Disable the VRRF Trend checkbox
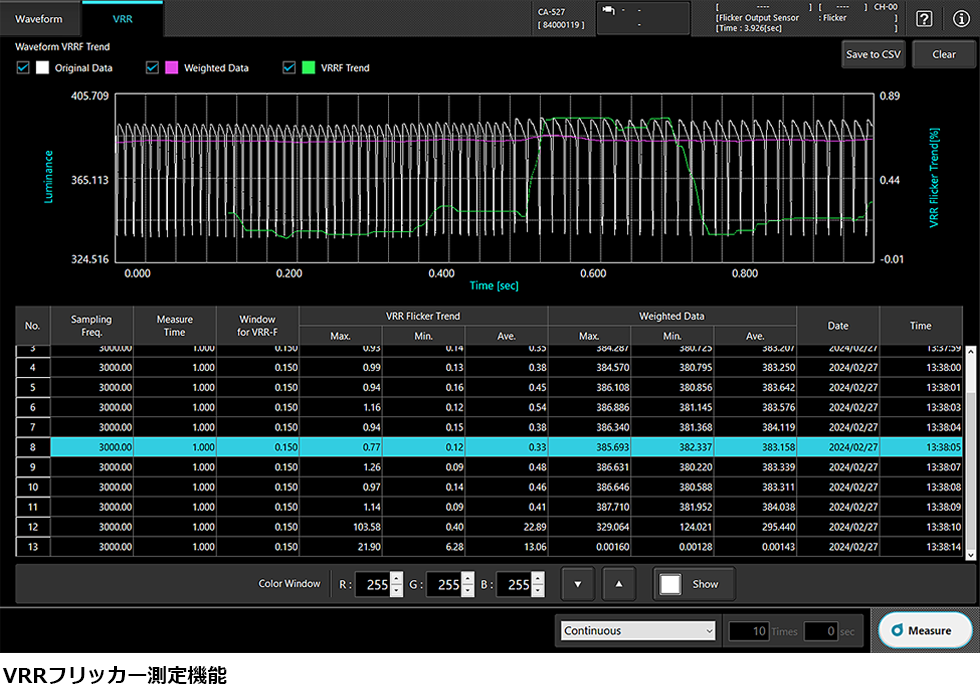 click(x=289, y=68)
